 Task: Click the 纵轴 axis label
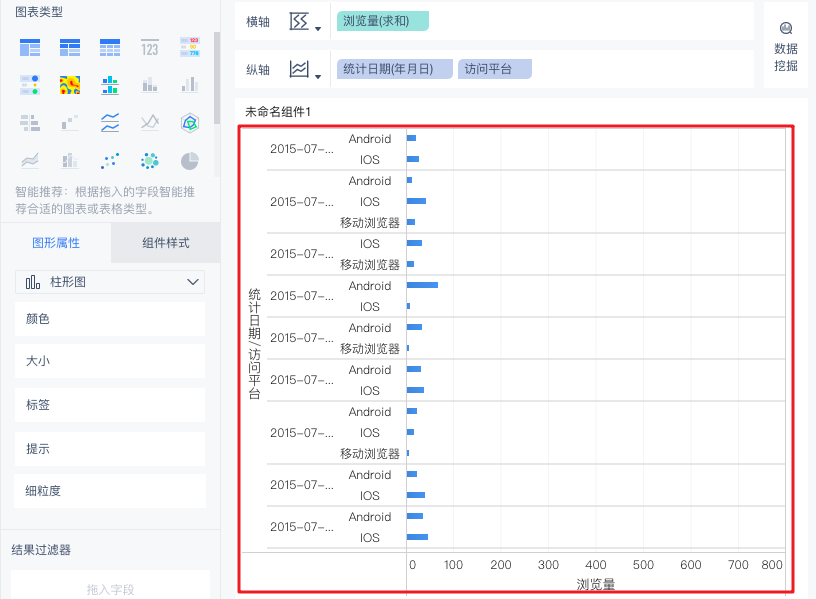coord(258,70)
